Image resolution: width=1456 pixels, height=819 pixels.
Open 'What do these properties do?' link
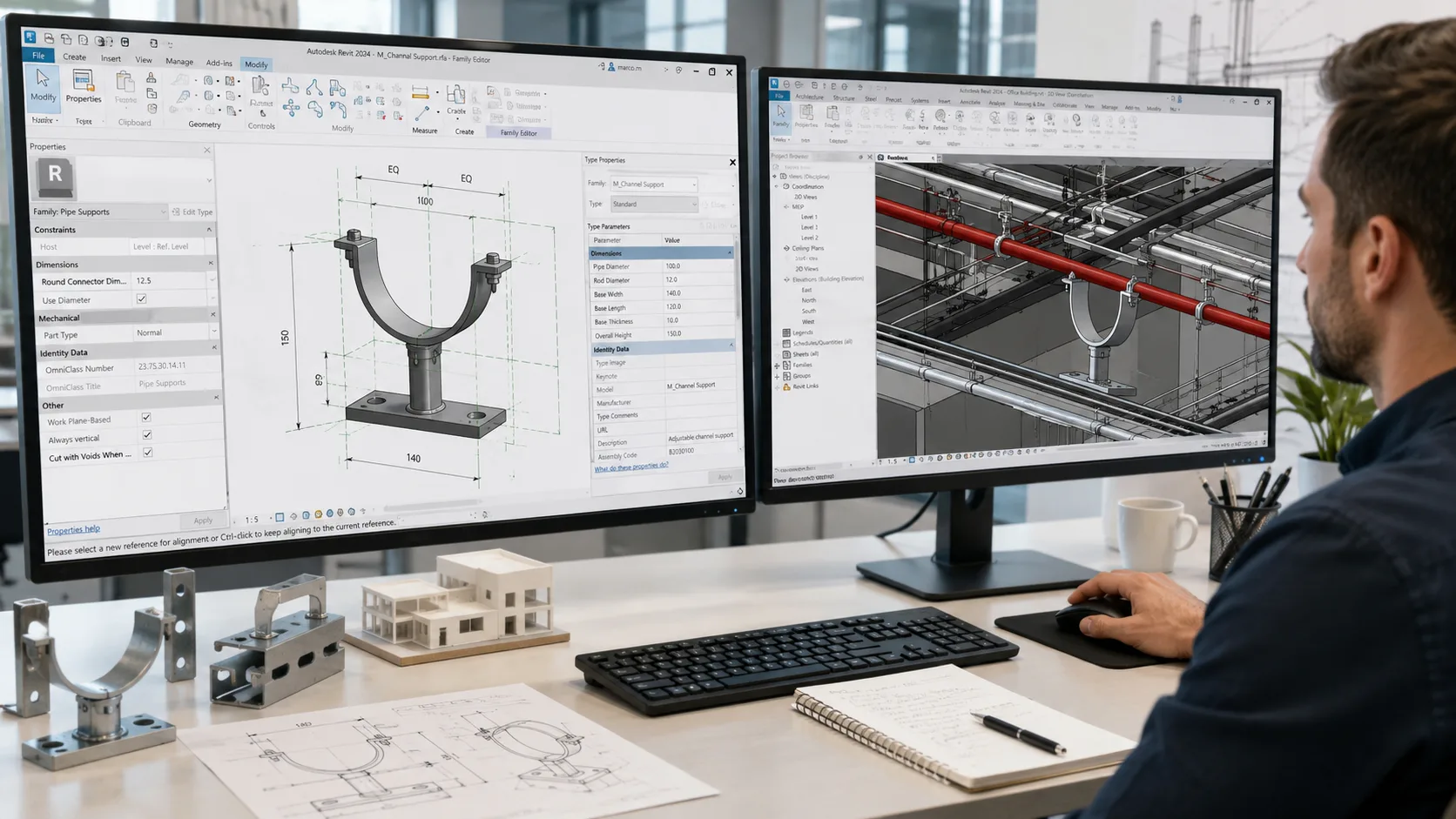click(631, 467)
